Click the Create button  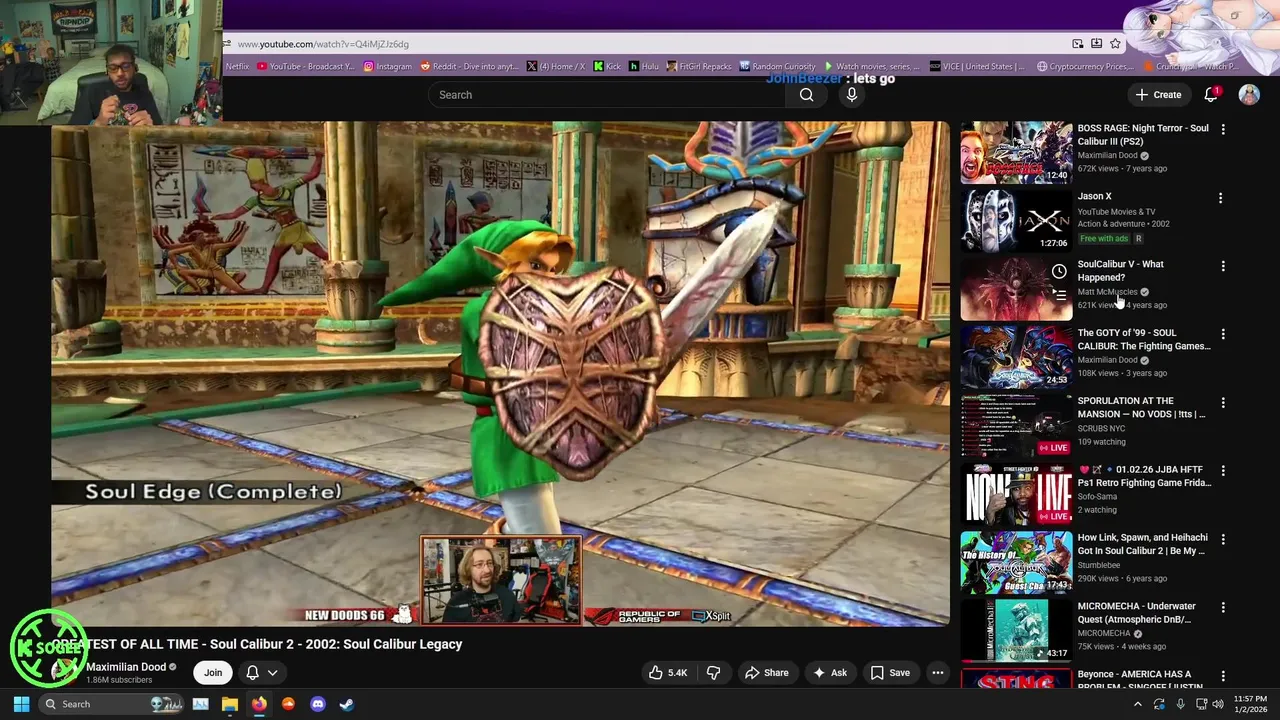click(x=1158, y=95)
